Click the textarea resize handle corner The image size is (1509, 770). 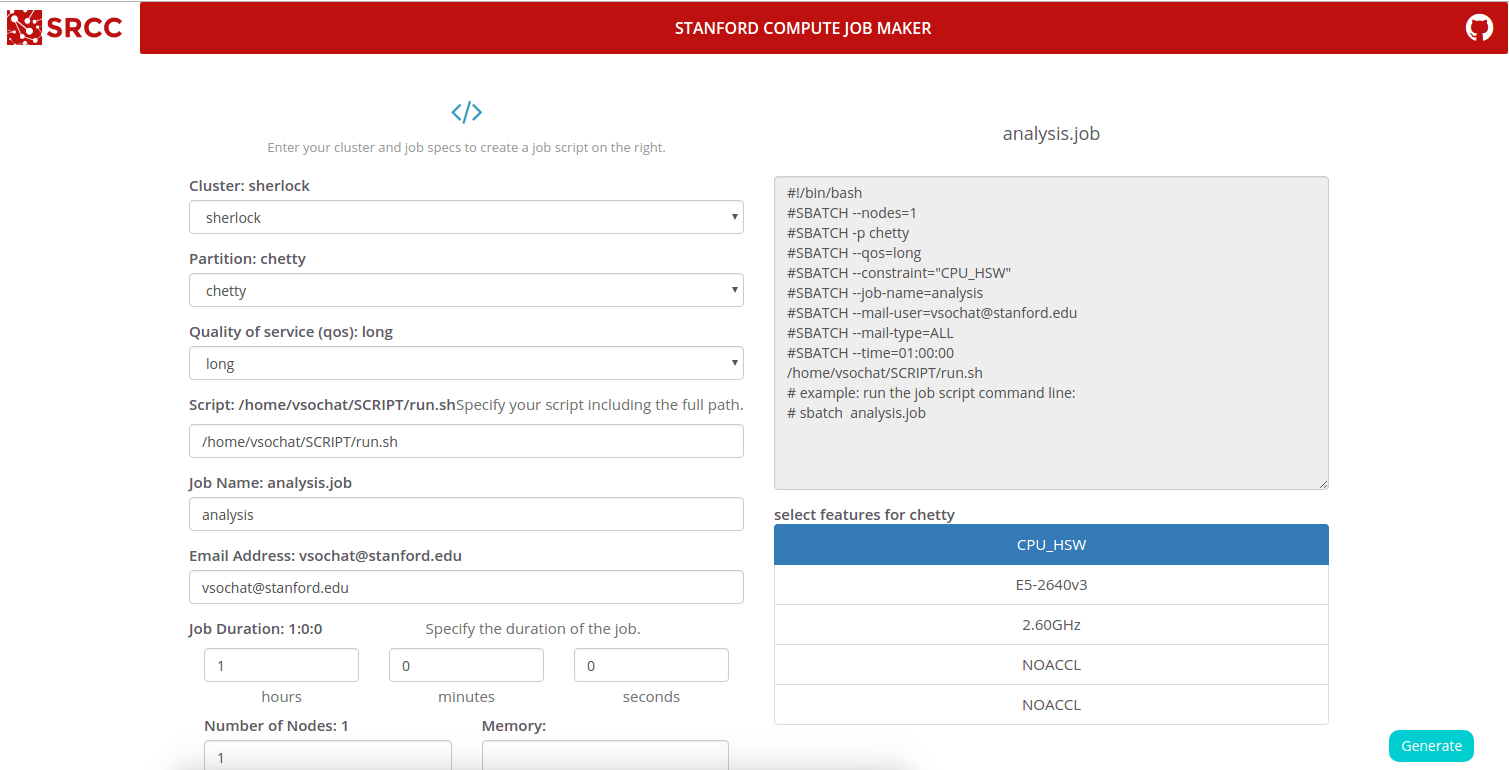point(1323,484)
